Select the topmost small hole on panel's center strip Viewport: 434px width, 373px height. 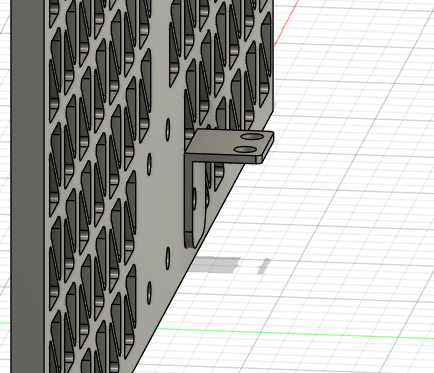point(168,129)
